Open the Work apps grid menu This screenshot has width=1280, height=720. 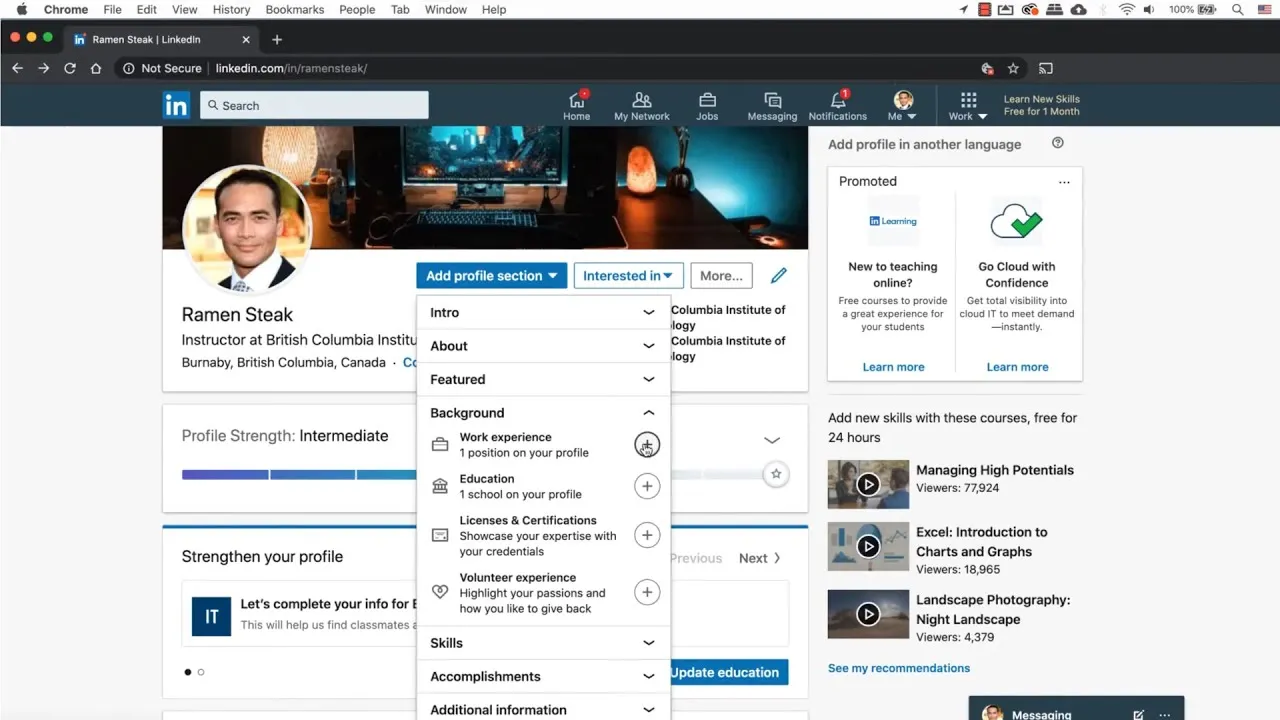[x=968, y=106]
